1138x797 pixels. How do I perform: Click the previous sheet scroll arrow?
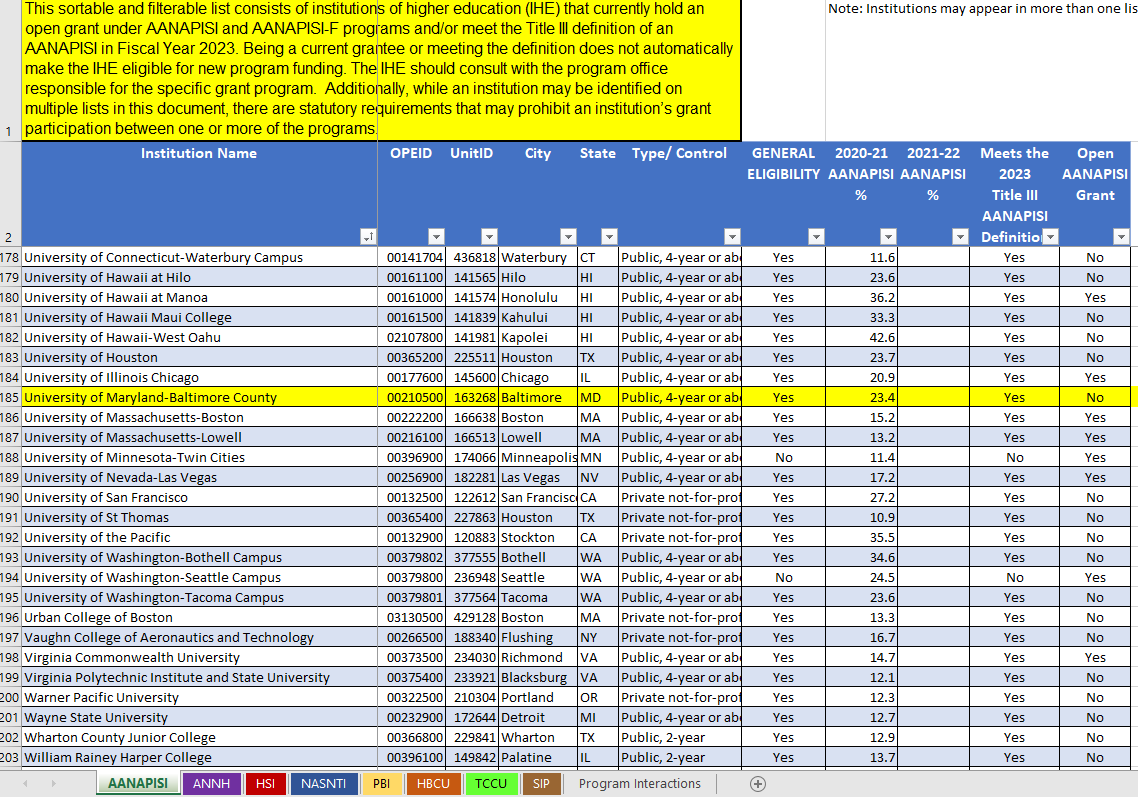click(x=26, y=784)
